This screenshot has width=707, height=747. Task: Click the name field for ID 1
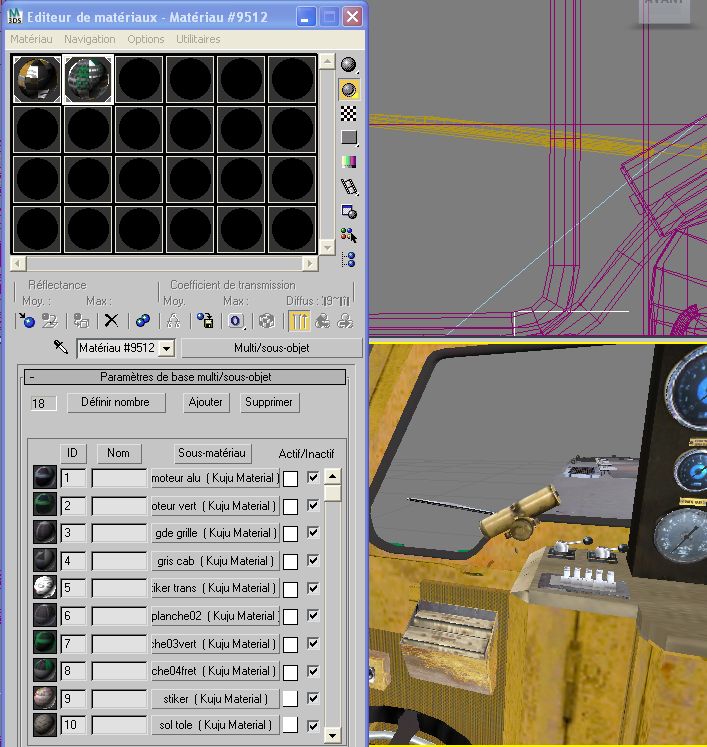[120, 478]
